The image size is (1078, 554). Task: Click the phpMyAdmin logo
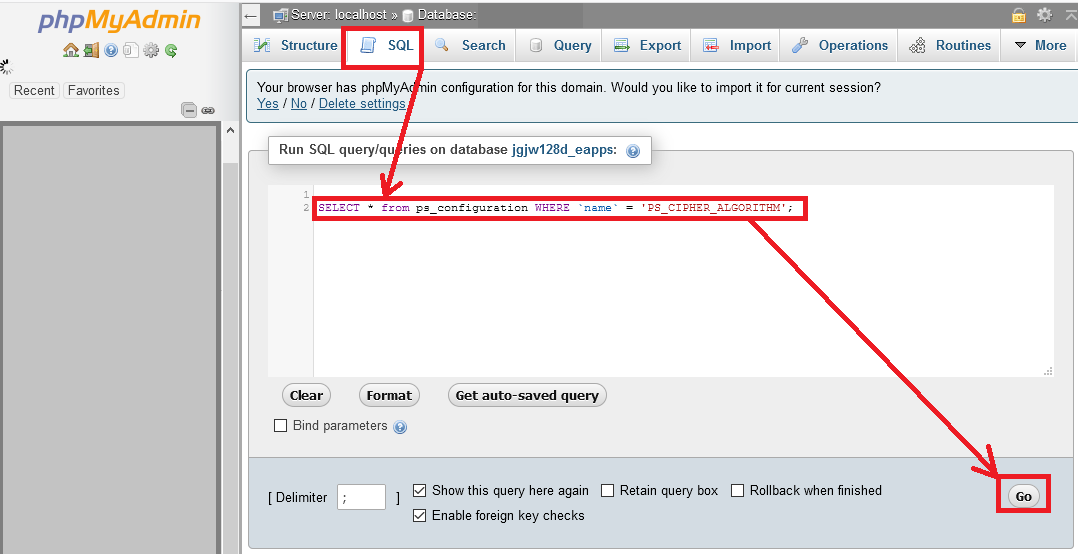119,21
